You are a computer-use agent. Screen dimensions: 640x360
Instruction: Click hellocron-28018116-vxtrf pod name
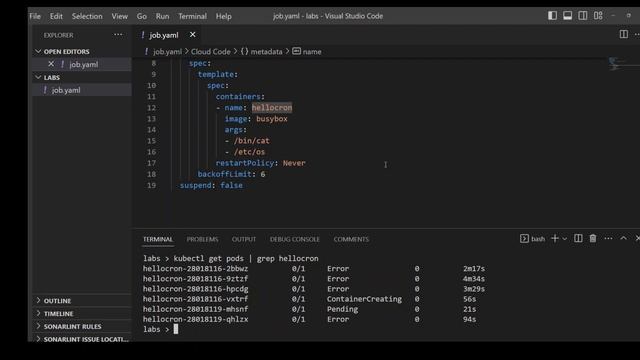click(195, 299)
